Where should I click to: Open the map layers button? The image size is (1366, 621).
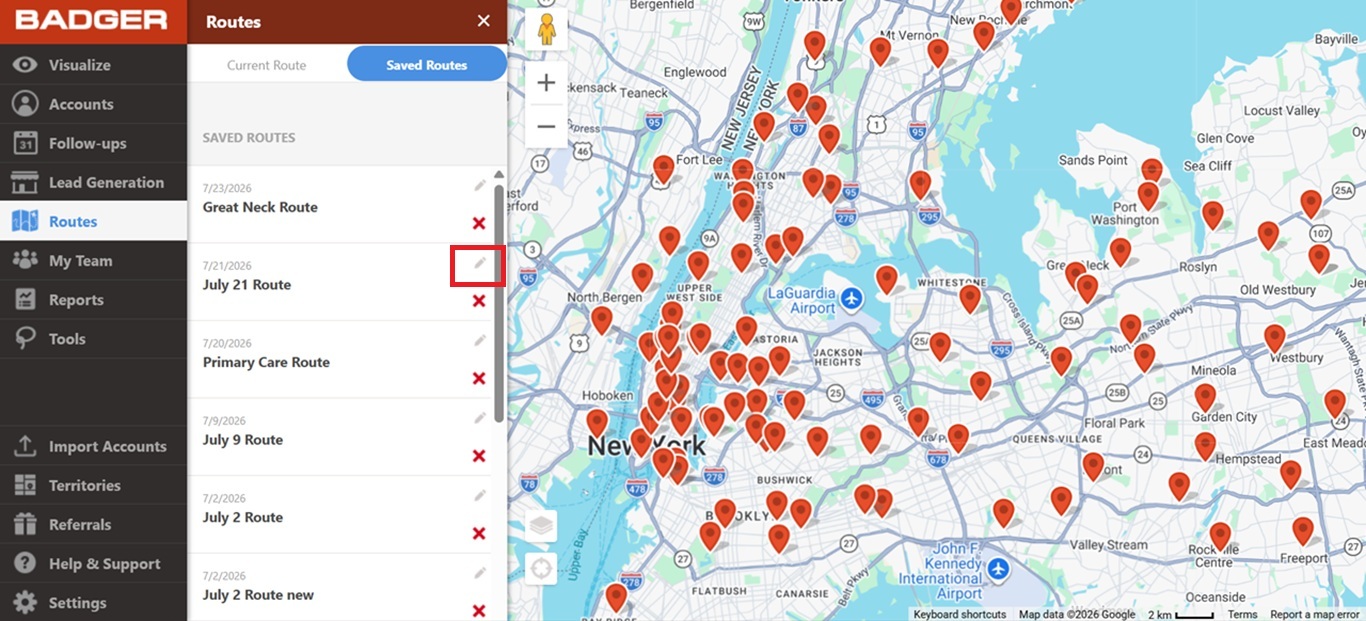[541, 526]
